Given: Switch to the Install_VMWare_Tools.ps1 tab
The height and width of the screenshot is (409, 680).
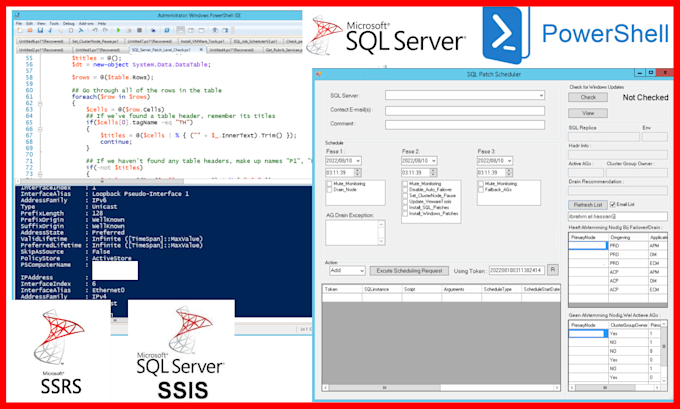Looking at the screenshot, I should pos(203,41).
